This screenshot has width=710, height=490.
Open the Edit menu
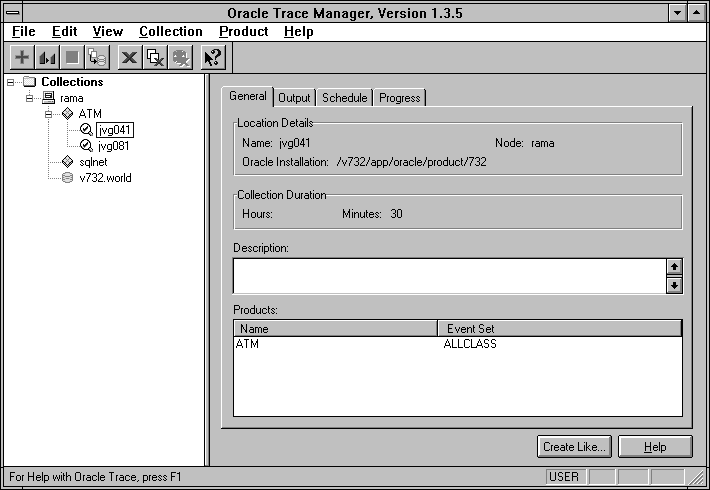64,32
